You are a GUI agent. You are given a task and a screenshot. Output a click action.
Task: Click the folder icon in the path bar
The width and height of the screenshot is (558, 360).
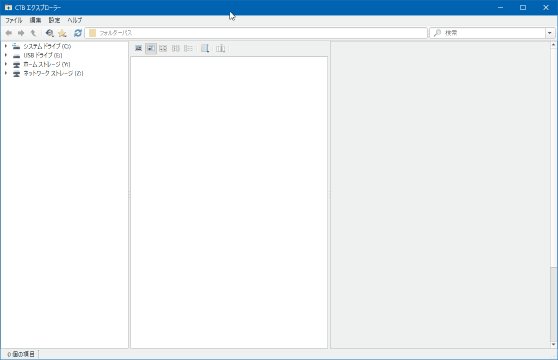click(93, 33)
